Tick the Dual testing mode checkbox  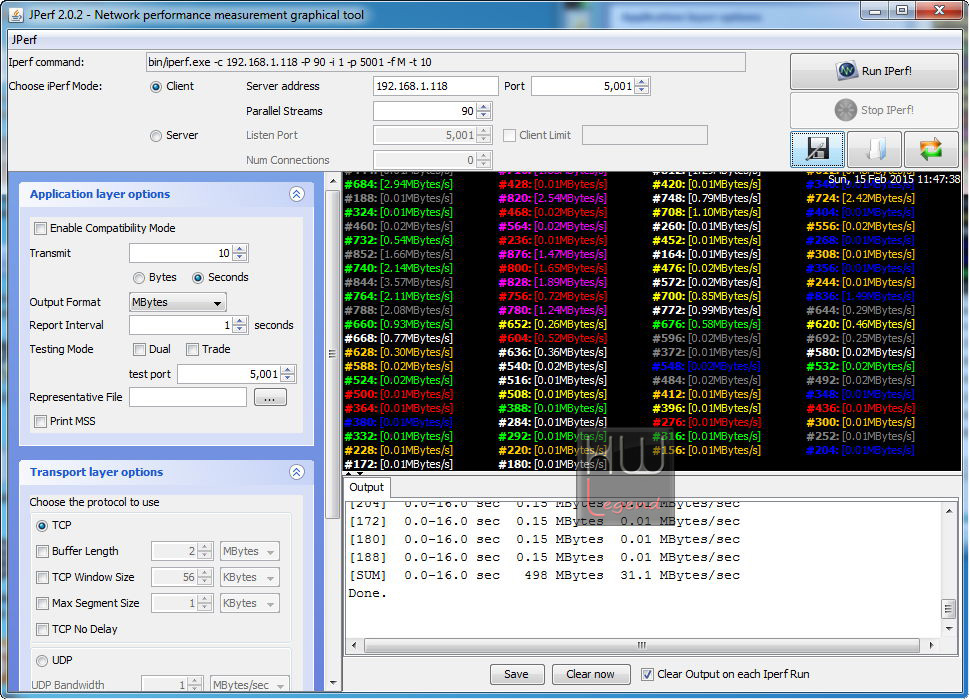[x=139, y=349]
